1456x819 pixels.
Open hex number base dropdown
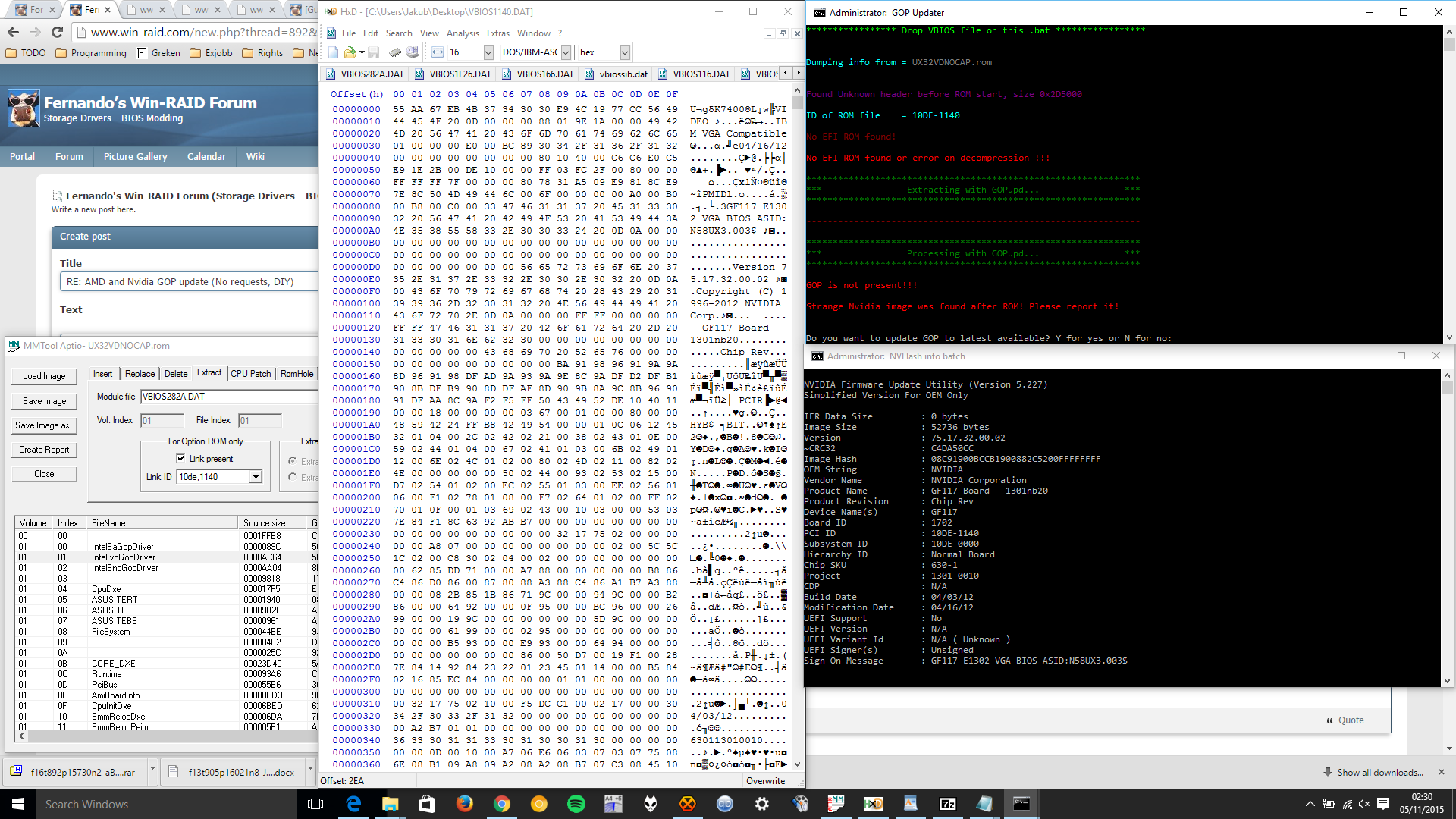[x=625, y=52]
